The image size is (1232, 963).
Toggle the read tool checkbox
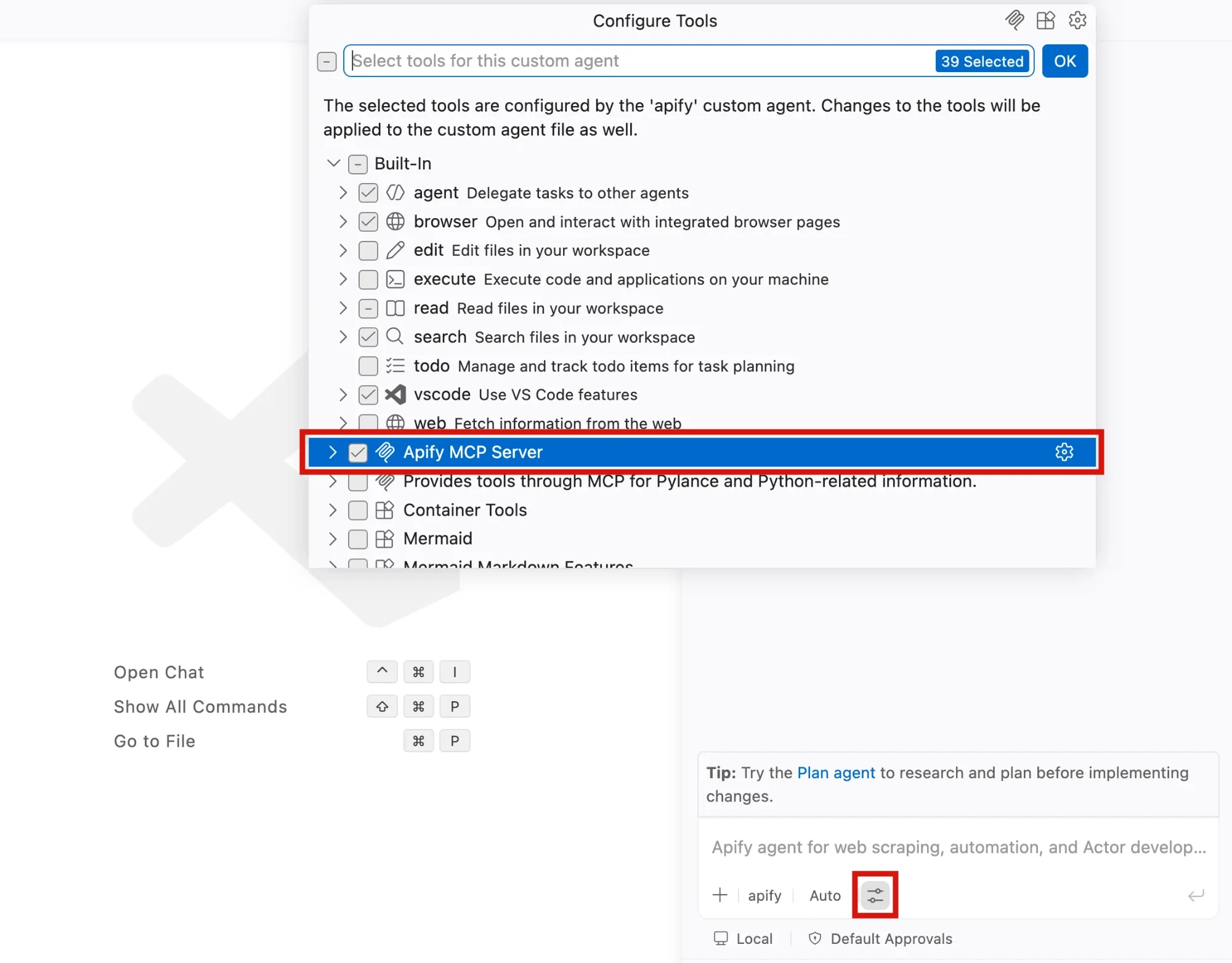coord(368,308)
